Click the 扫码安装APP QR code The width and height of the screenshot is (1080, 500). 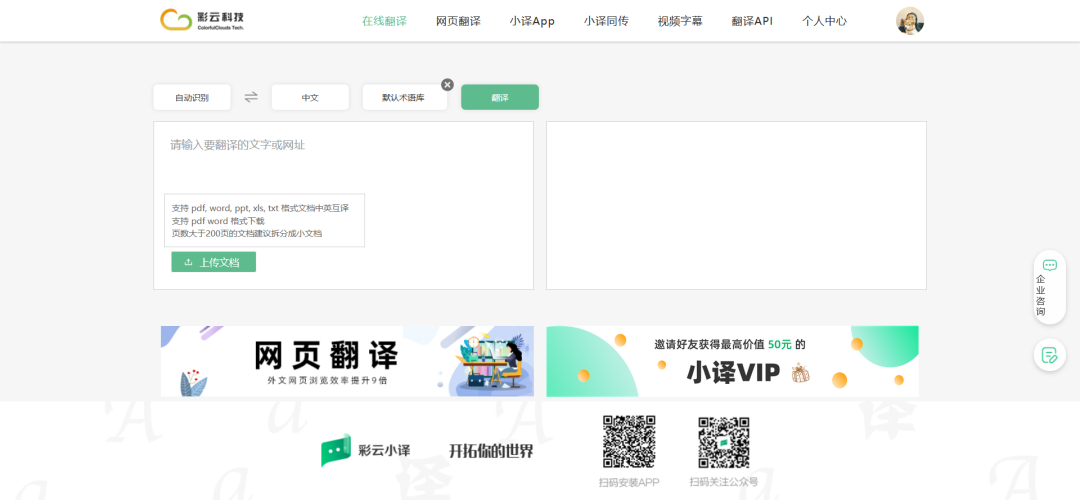pos(629,442)
